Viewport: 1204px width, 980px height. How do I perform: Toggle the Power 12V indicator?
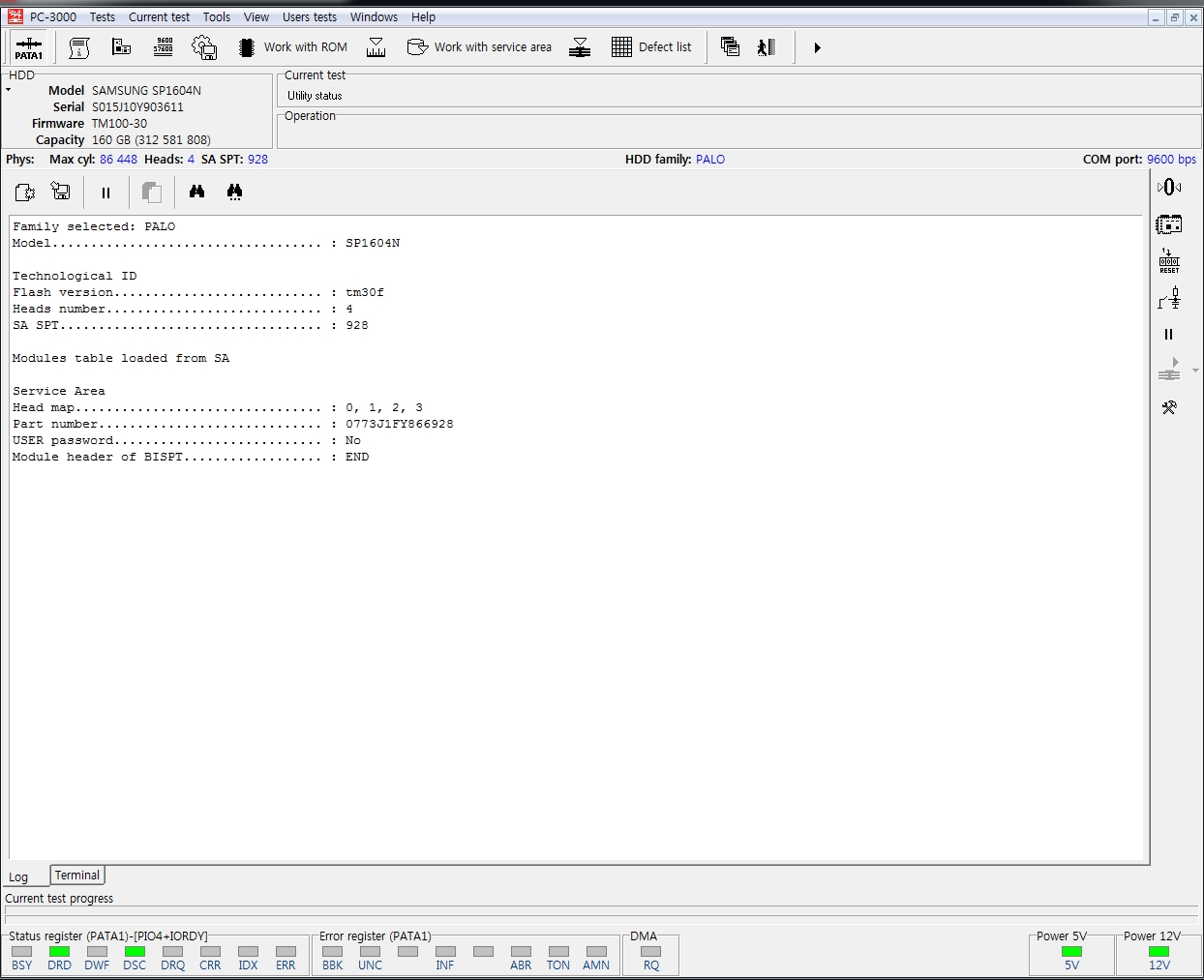tap(1159, 952)
